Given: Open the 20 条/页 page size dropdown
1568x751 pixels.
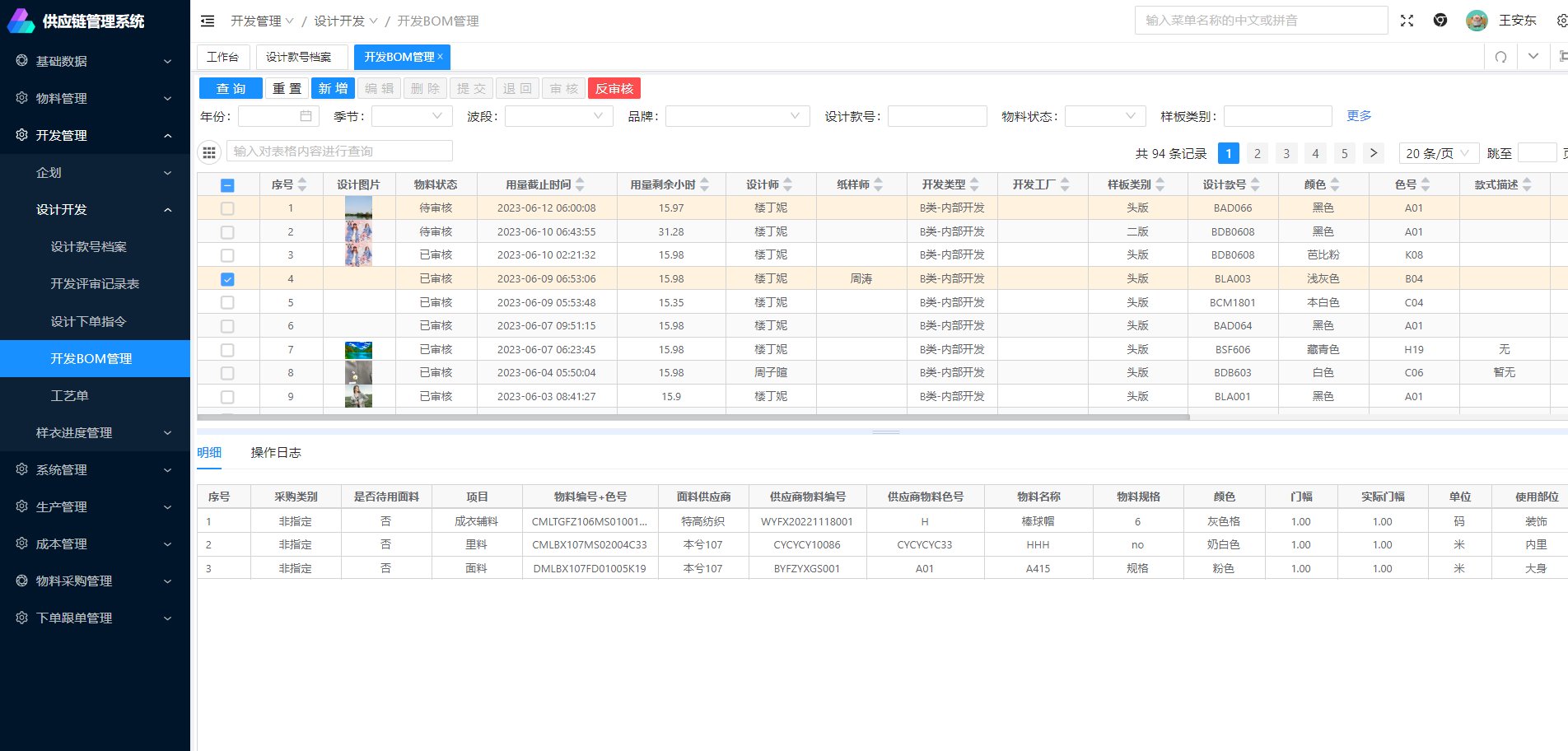Looking at the screenshot, I should tap(1438, 153).
